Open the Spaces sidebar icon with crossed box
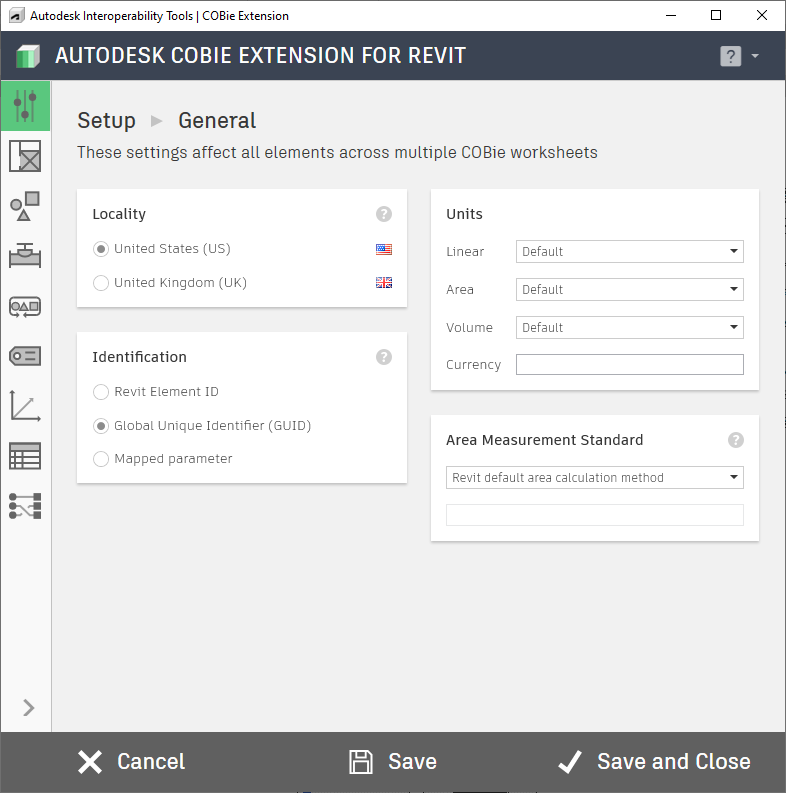 coord(25,156)
